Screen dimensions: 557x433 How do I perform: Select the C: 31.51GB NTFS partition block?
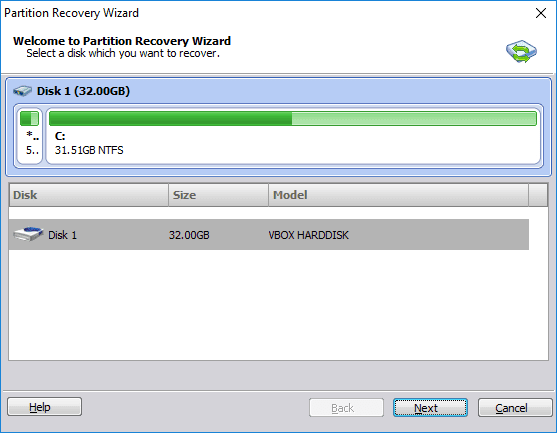click(293, 136)
